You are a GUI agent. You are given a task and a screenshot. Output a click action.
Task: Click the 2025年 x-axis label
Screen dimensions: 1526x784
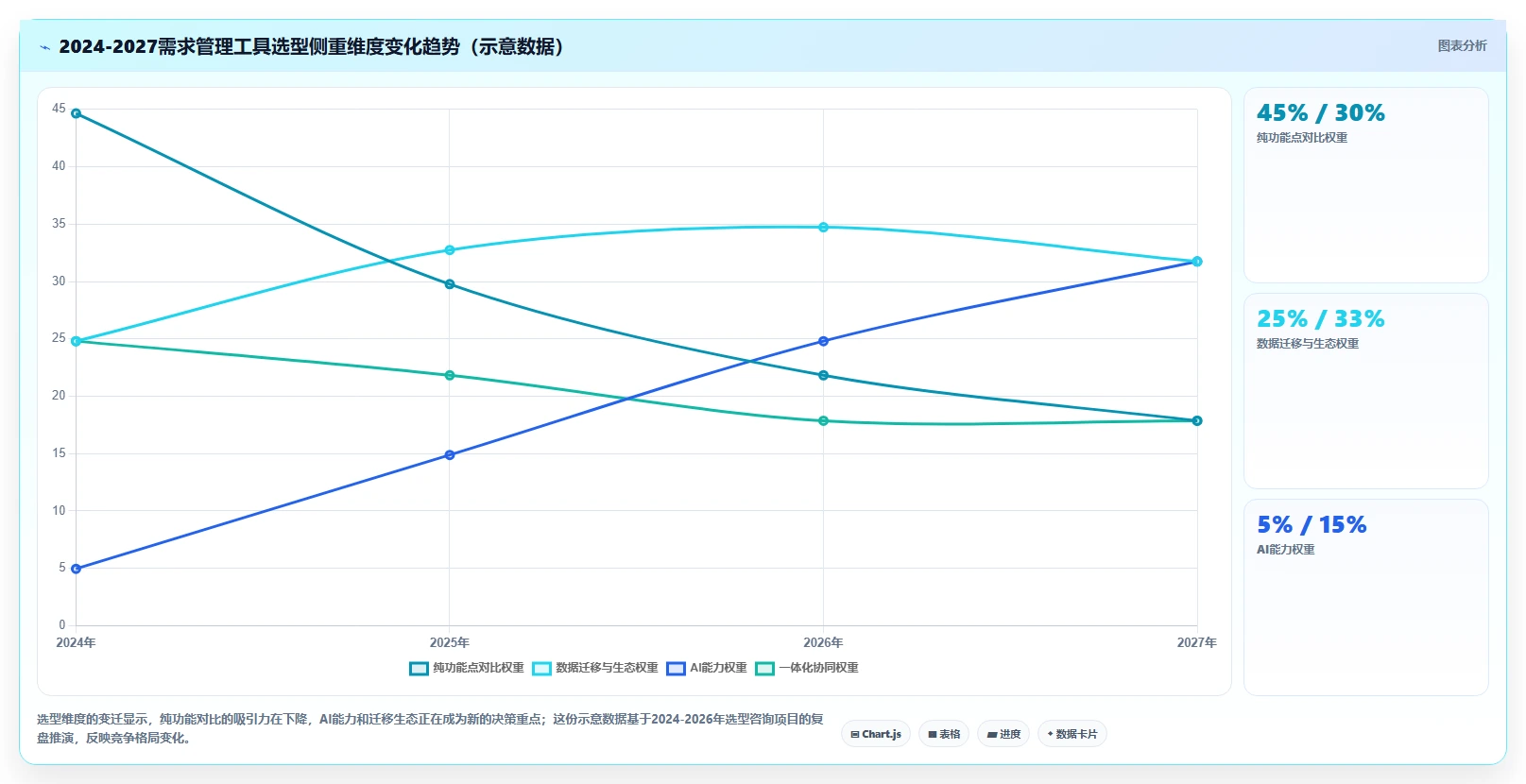(450, 642)
